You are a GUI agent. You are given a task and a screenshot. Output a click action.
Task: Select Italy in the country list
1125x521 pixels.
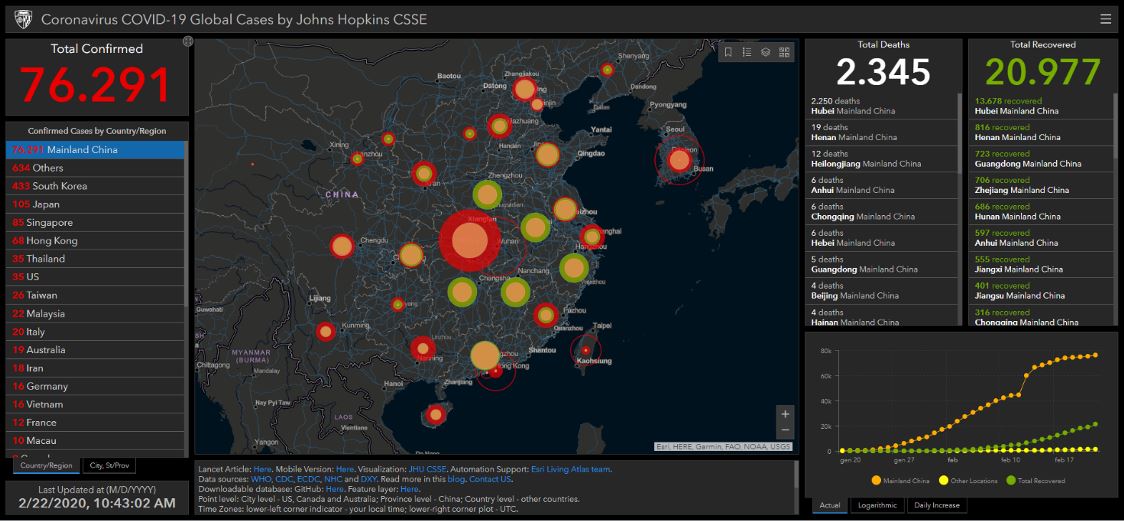[36, 332]
